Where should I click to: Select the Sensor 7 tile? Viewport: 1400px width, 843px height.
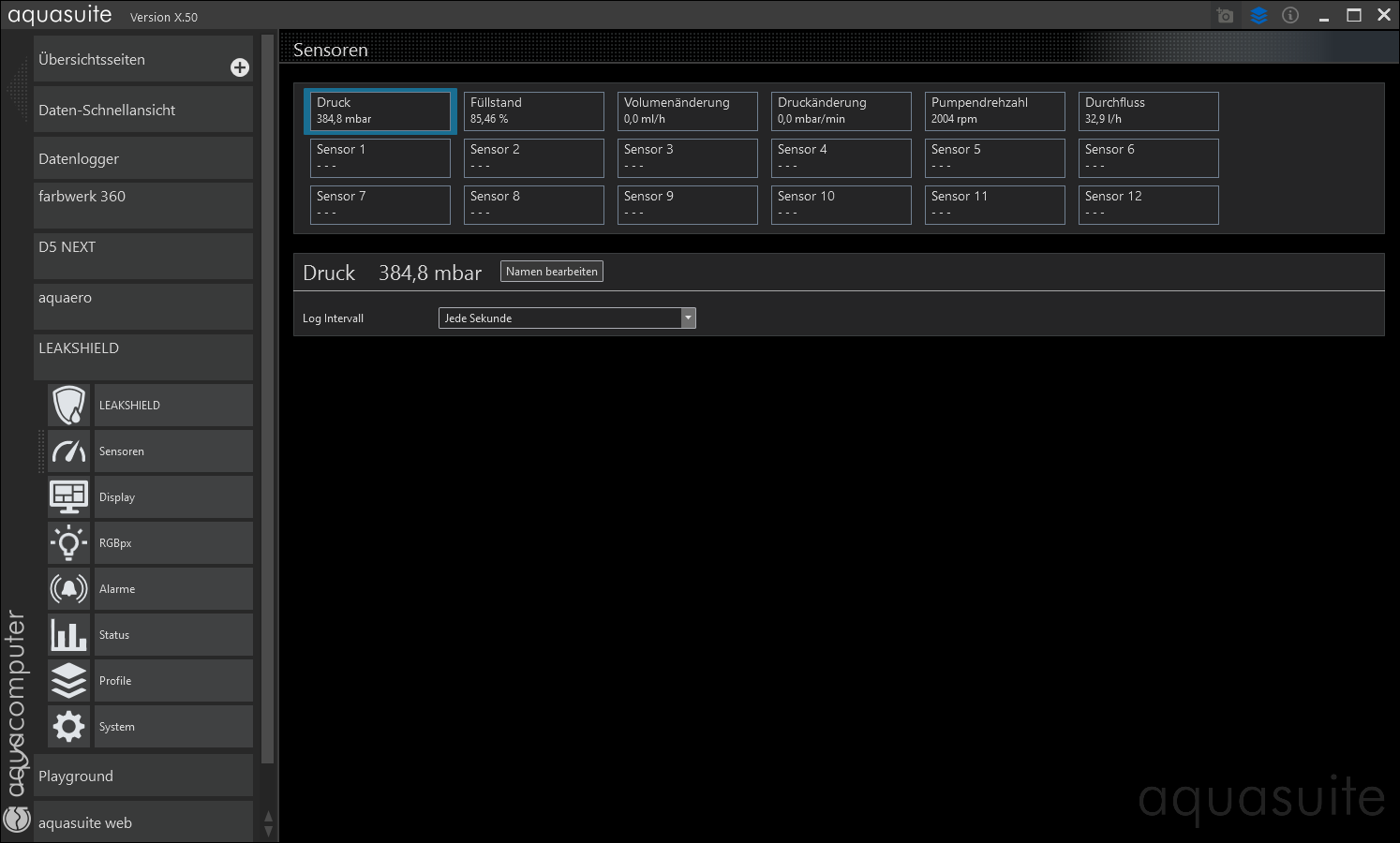pyautogui.click(x=380, y=205)
